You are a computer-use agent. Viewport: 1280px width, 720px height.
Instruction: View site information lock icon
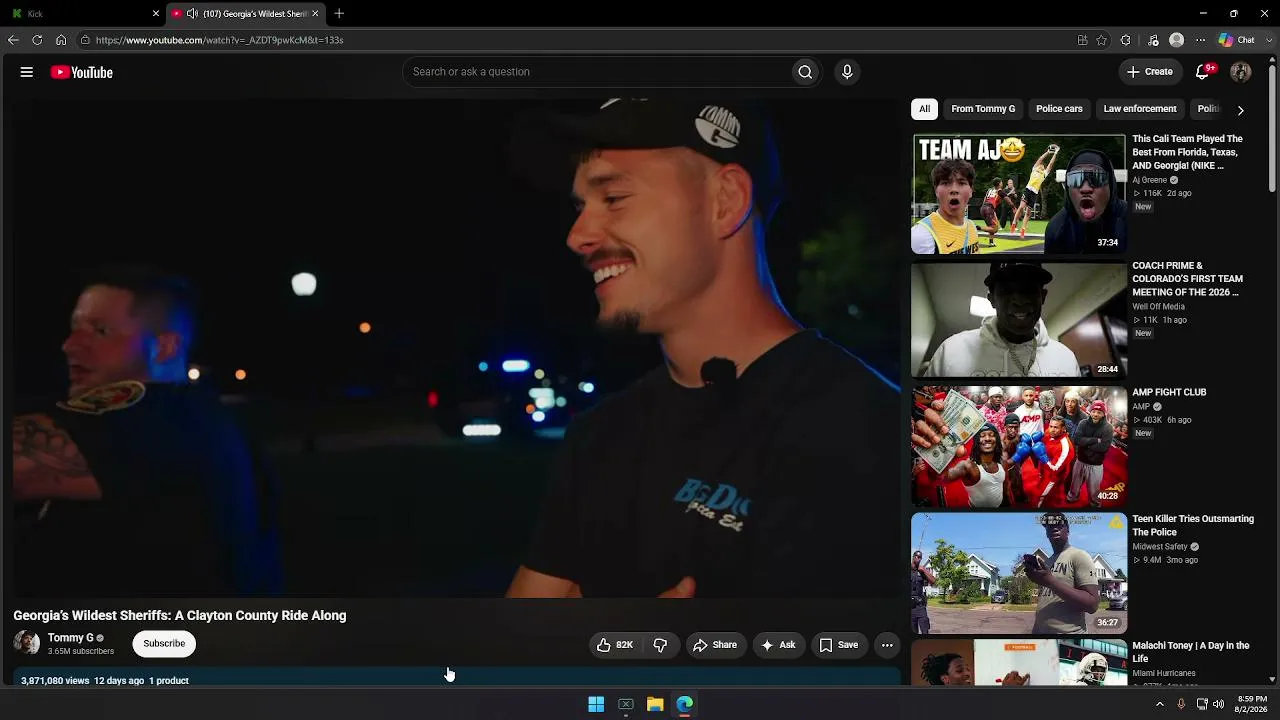click(x=86, y=40)
